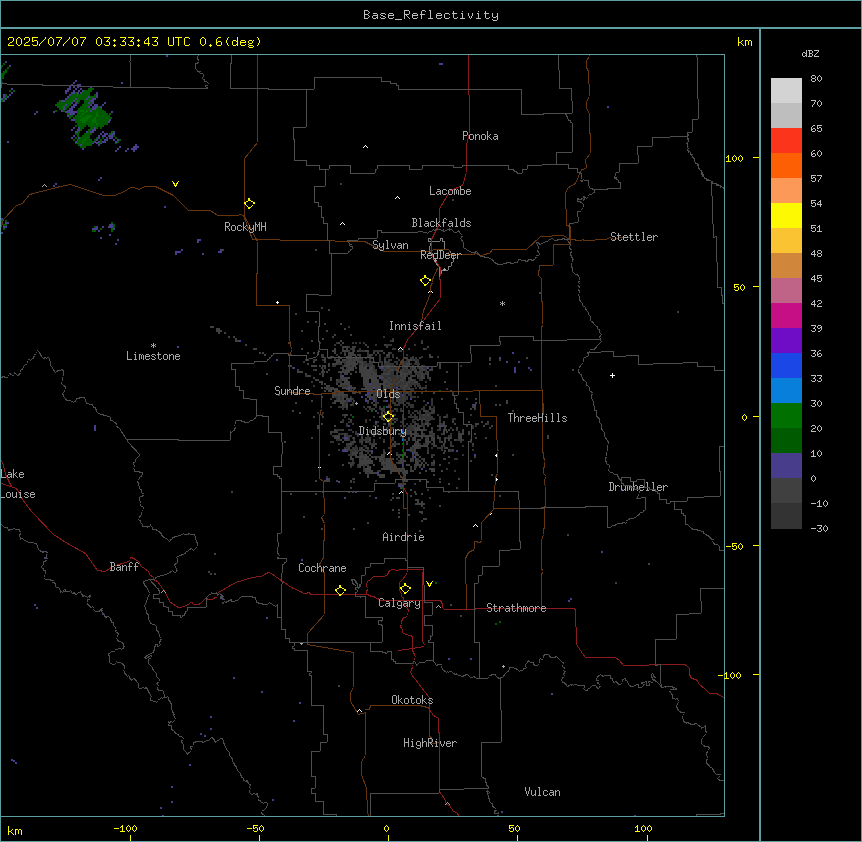Screen dimensions: 862x842
Task: Click the Innisfail city label
Action: click(415, 326)
